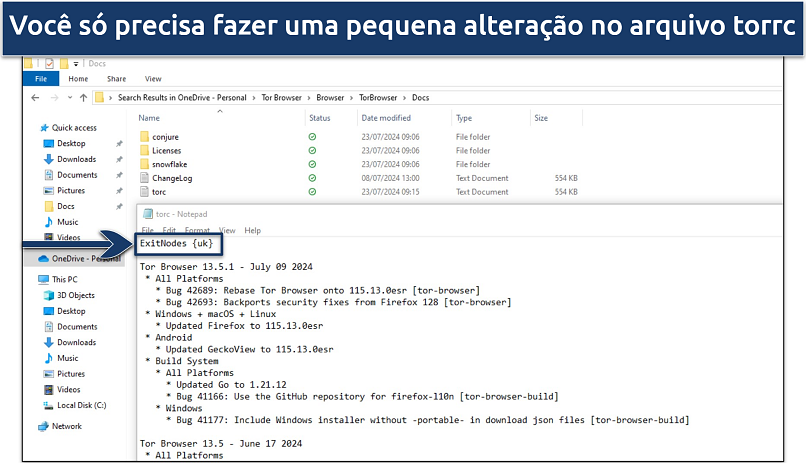Open Local Disk (C:) drive
The image size is (806, 463).
tap(81, 405)
